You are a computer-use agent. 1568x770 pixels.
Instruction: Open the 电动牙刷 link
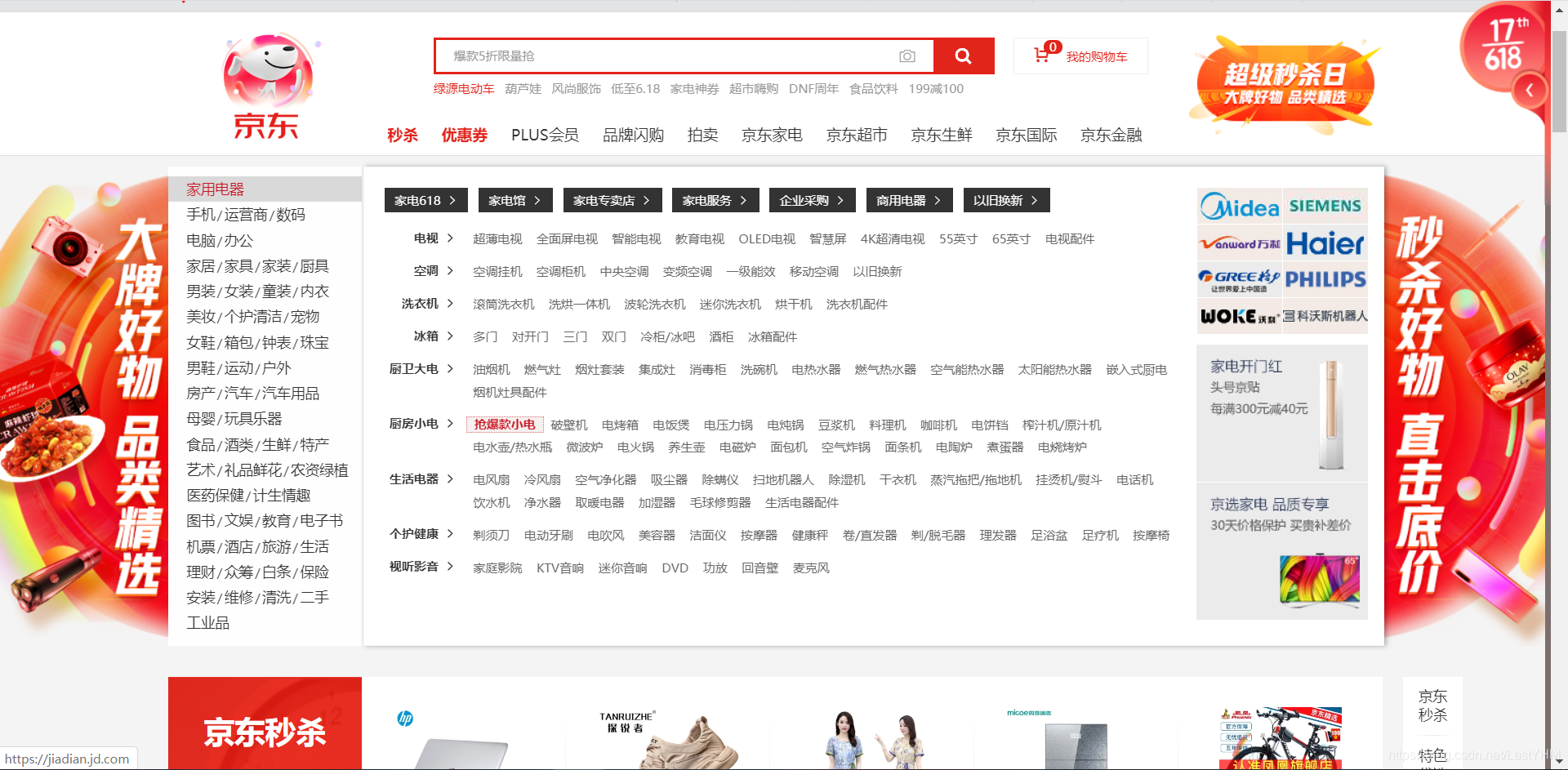pos(548,536)
